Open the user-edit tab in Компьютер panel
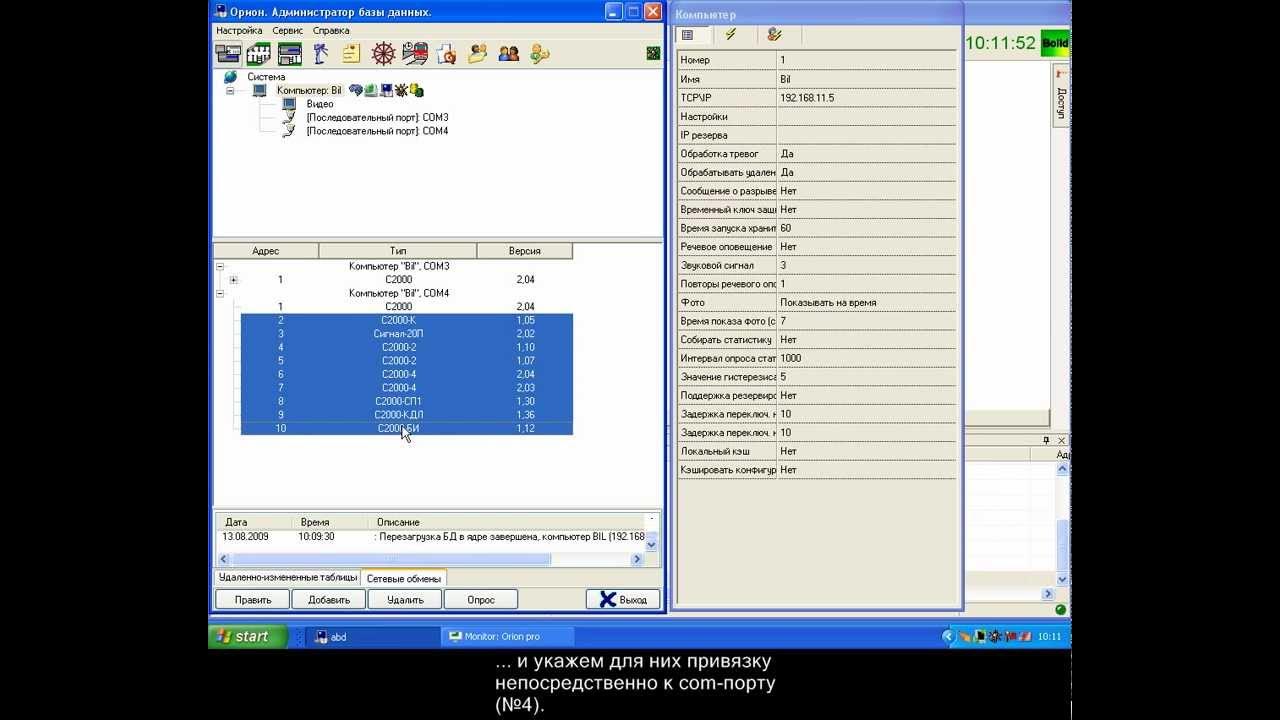1280x720 pixels. tap(774, 35)
